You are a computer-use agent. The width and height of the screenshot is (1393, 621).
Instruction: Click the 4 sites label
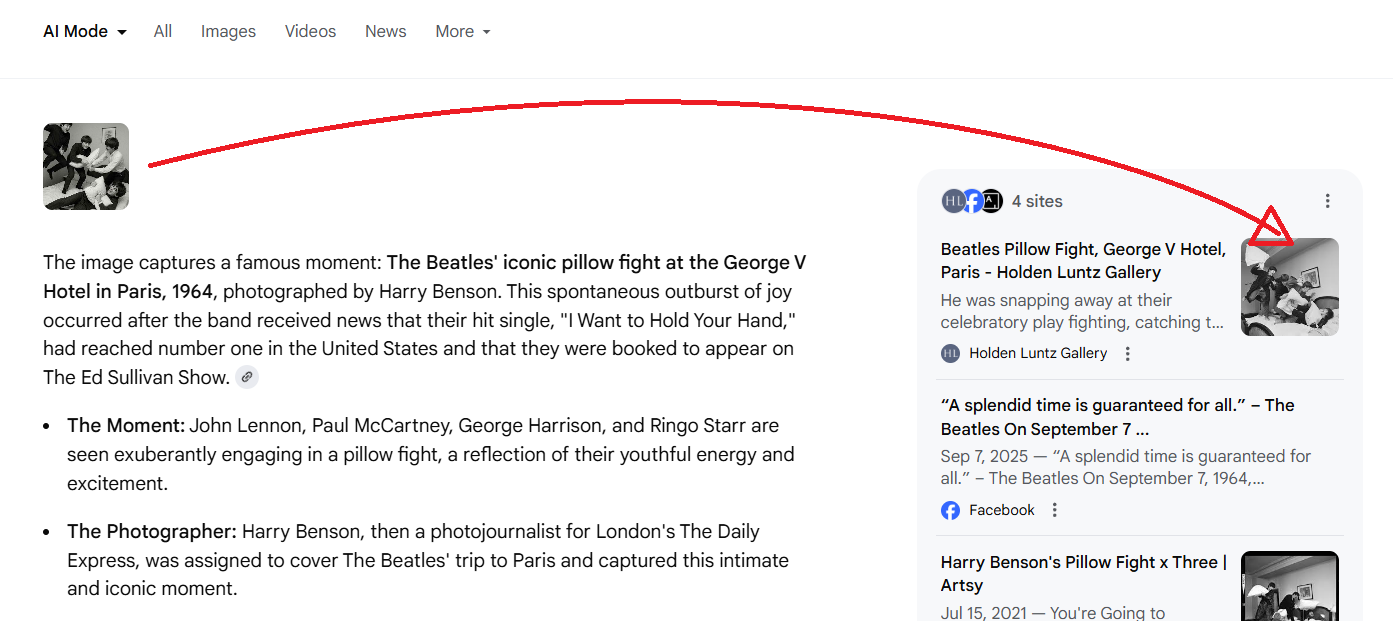pyautogui.click(x=1037, y=201)
